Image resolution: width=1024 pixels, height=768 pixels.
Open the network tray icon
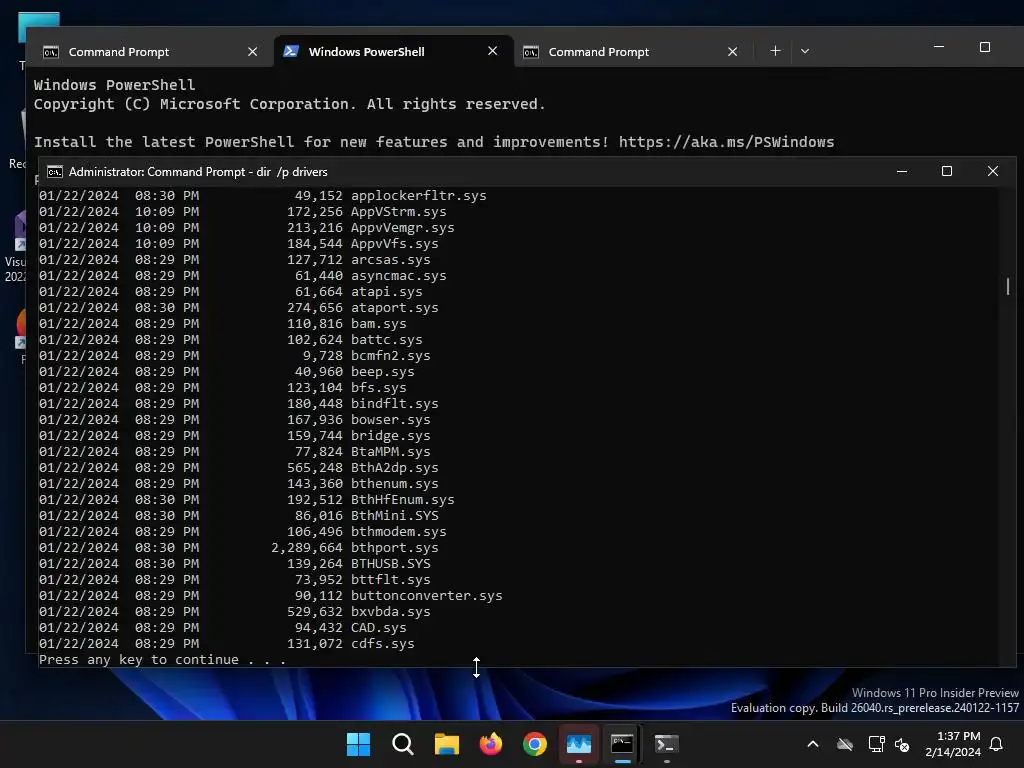pos(876,744)
